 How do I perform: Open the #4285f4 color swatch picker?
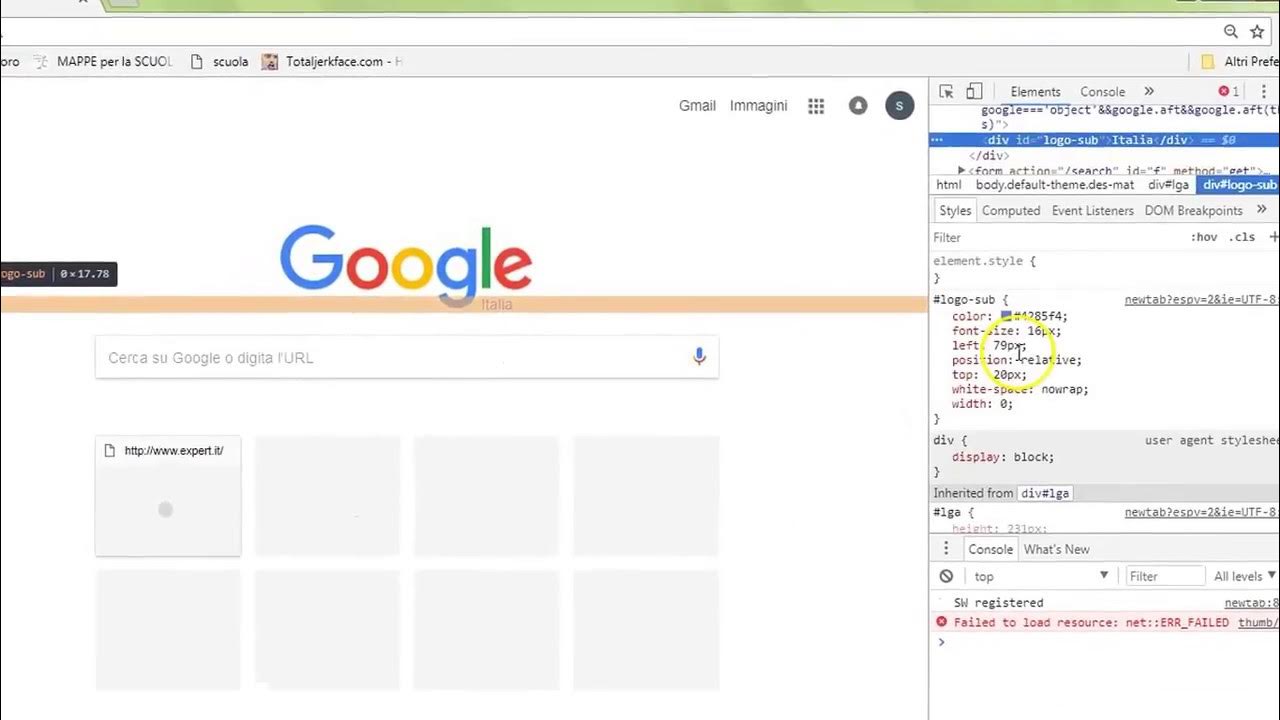pyautogui.click(x=1006, y=316)
